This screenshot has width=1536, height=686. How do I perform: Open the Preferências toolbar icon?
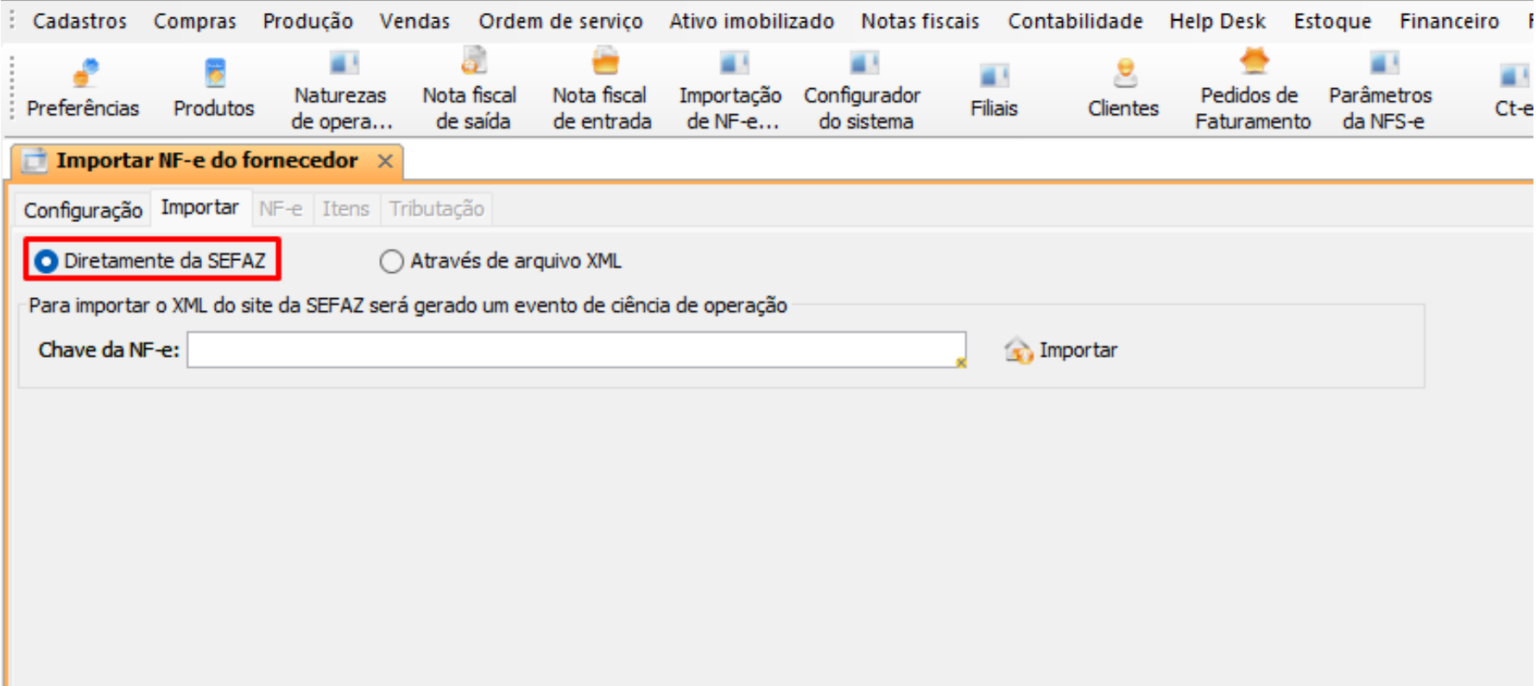[83, 90]
